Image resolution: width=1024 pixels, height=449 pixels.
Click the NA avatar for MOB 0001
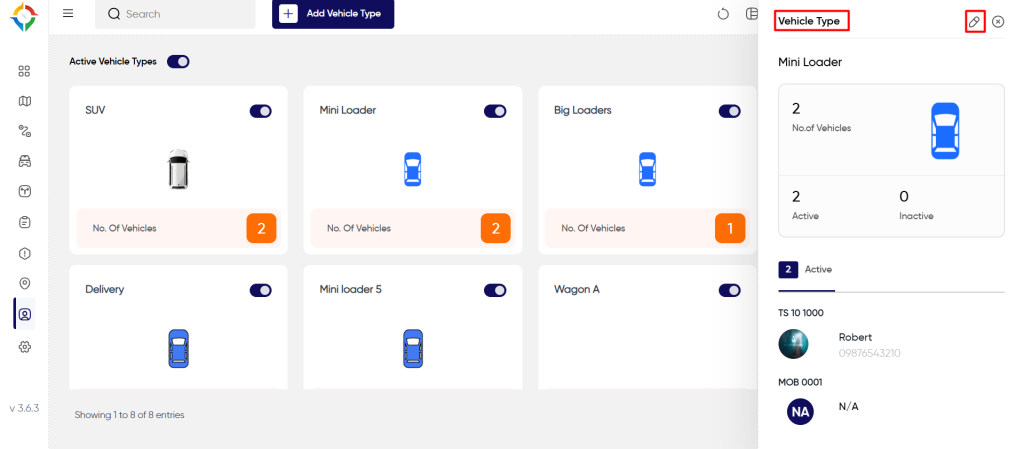click(800, 412)
